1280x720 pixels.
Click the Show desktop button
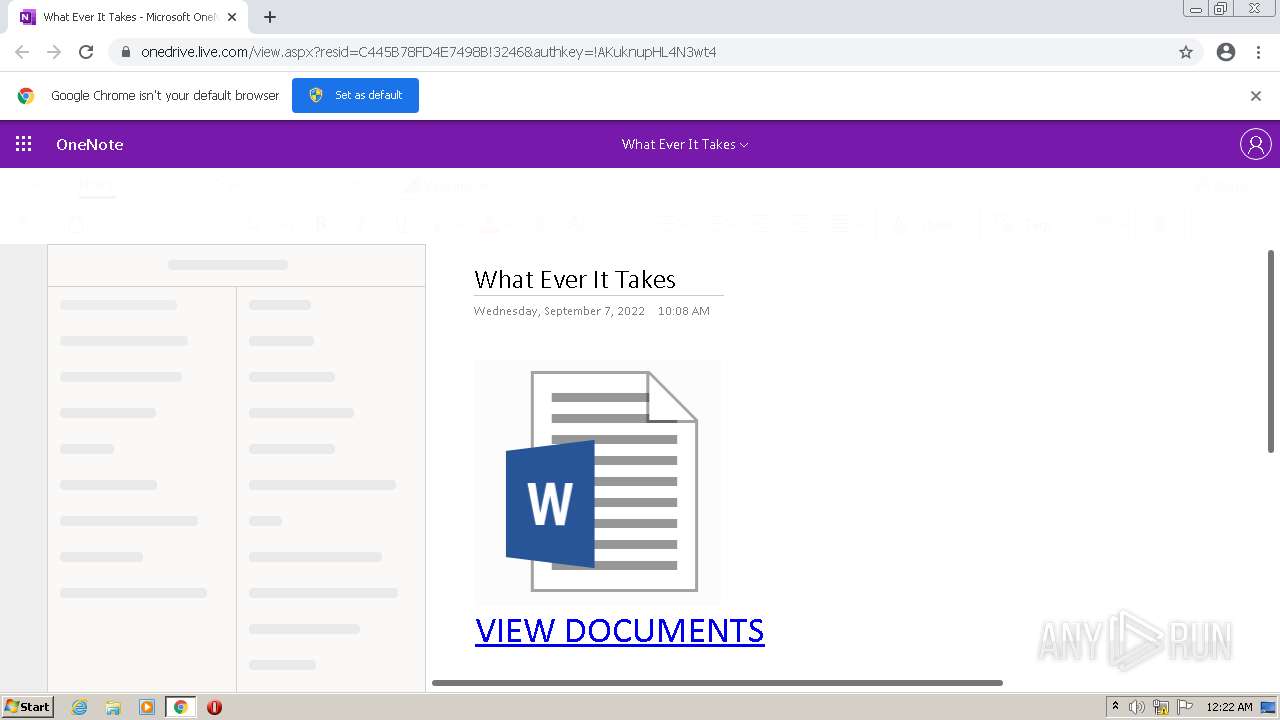pos(1269,707)
